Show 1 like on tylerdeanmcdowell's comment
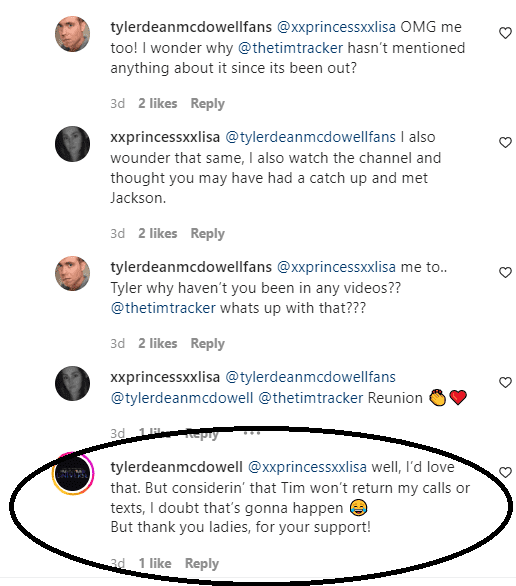This screenshot has width=516, height=586. point(155,563)
